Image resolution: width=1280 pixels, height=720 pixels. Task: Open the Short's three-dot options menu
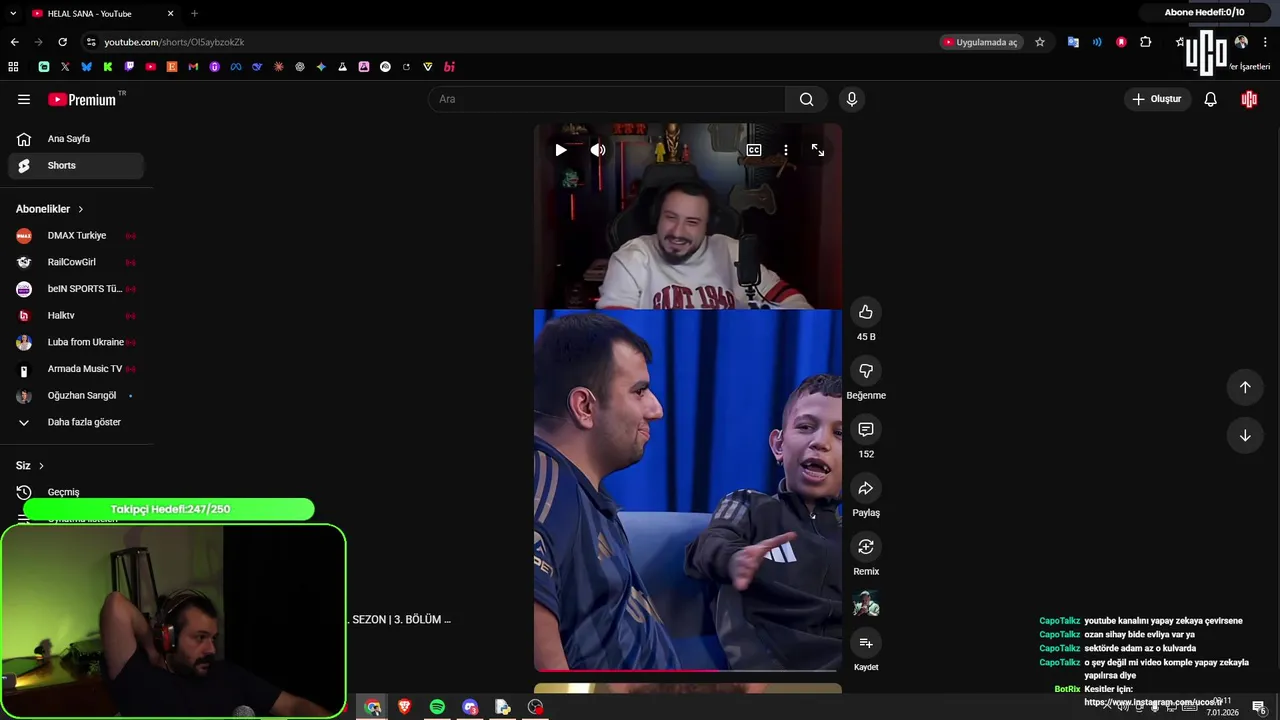coord(786,150)
